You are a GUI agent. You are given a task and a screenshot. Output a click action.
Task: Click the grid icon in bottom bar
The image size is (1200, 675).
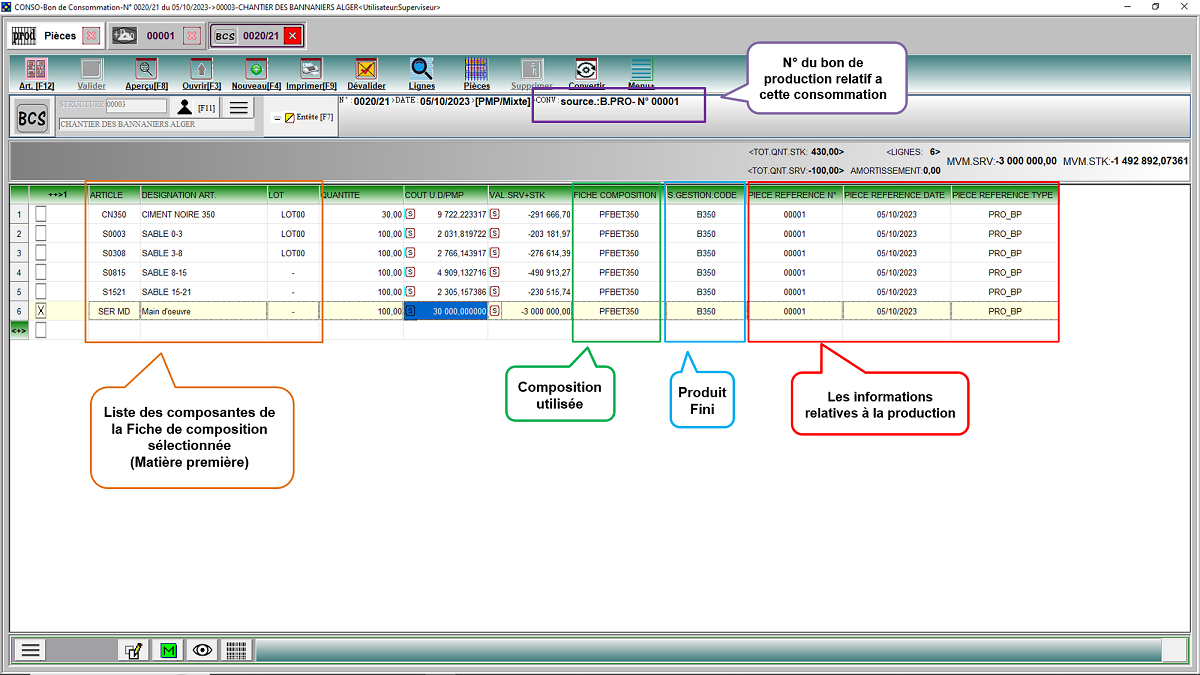coord(237,650)
